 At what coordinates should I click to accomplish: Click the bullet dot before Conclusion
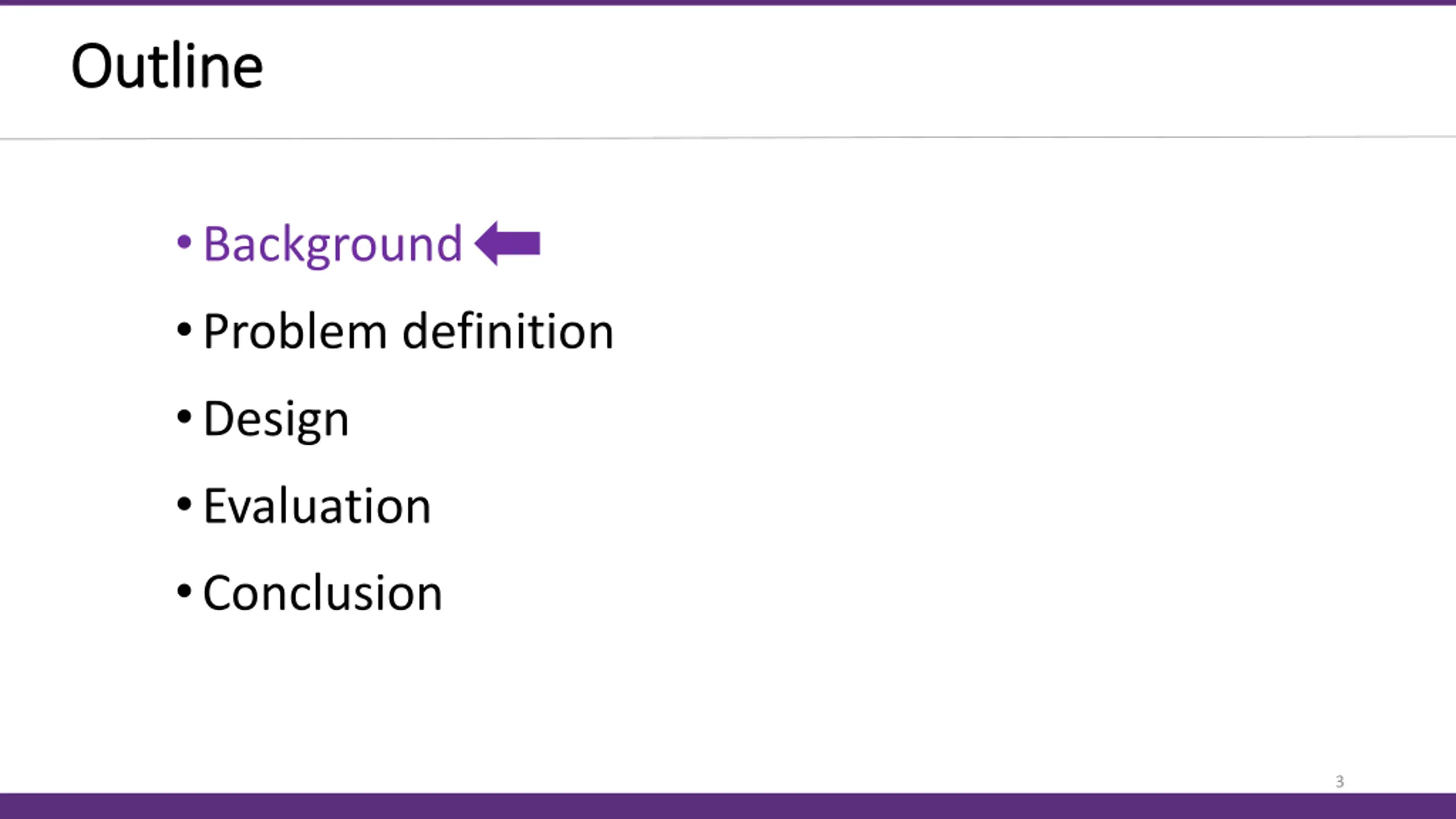coord(184,591)
